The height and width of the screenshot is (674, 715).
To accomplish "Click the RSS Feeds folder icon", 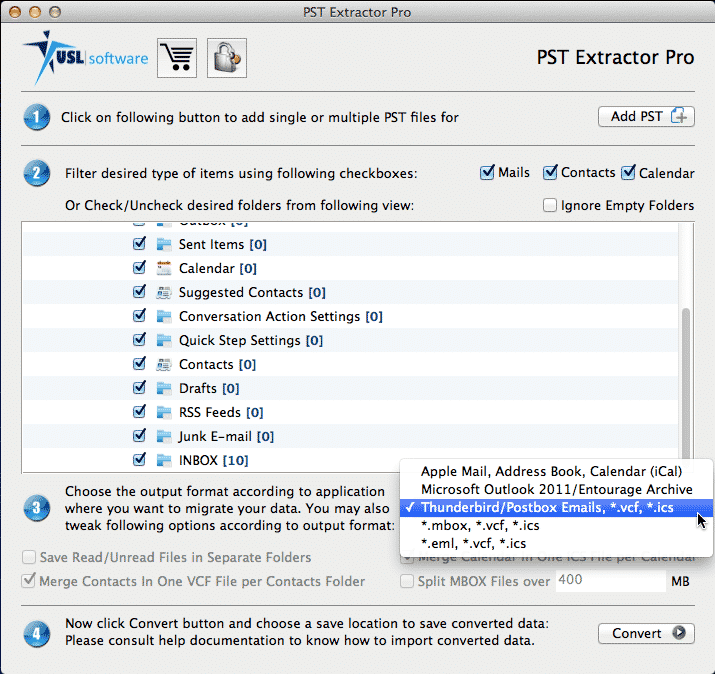I will pyautogui.click(x=164, y=413).
